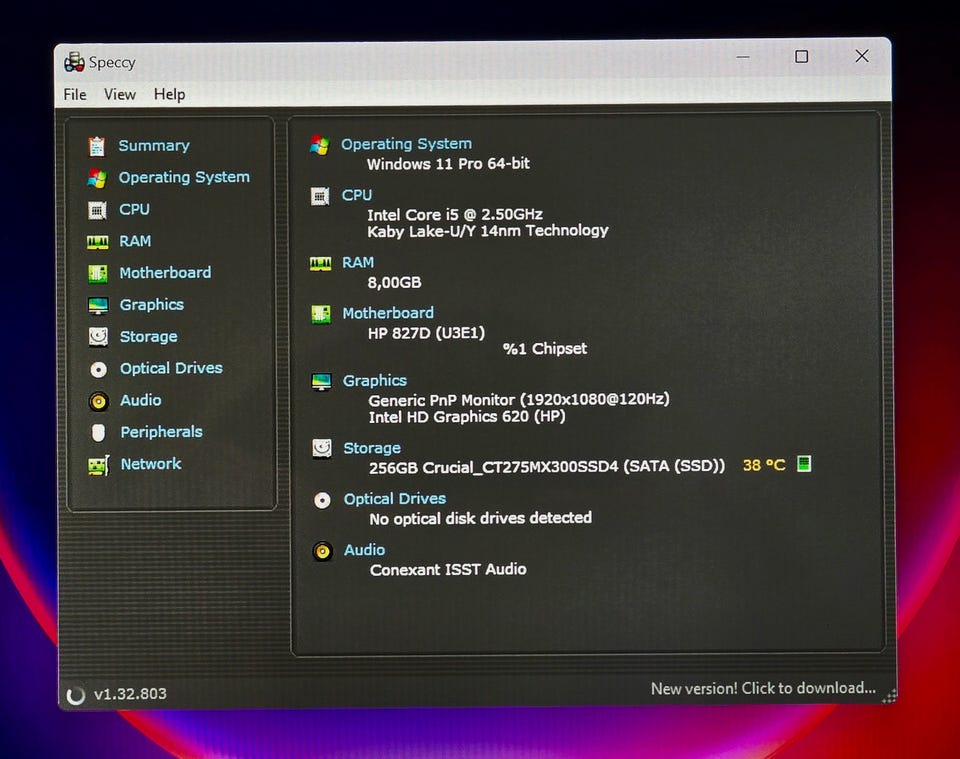The height and width of the screenshot is (759, 960).
Task: Select Summary in the sidebar
Action: pyautogui.click(x=154, y=146)
